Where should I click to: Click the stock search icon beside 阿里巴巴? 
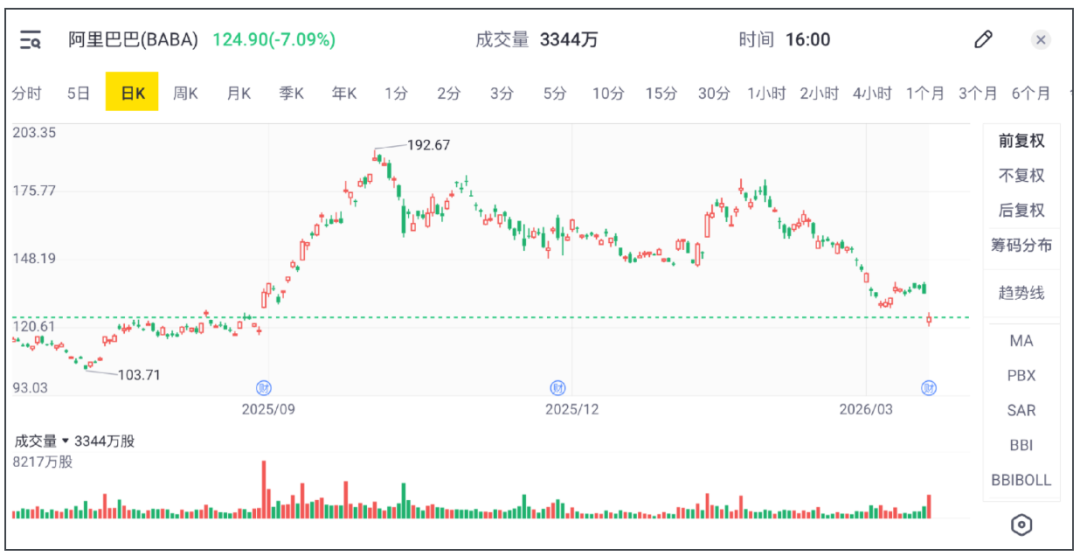(31, 40)
